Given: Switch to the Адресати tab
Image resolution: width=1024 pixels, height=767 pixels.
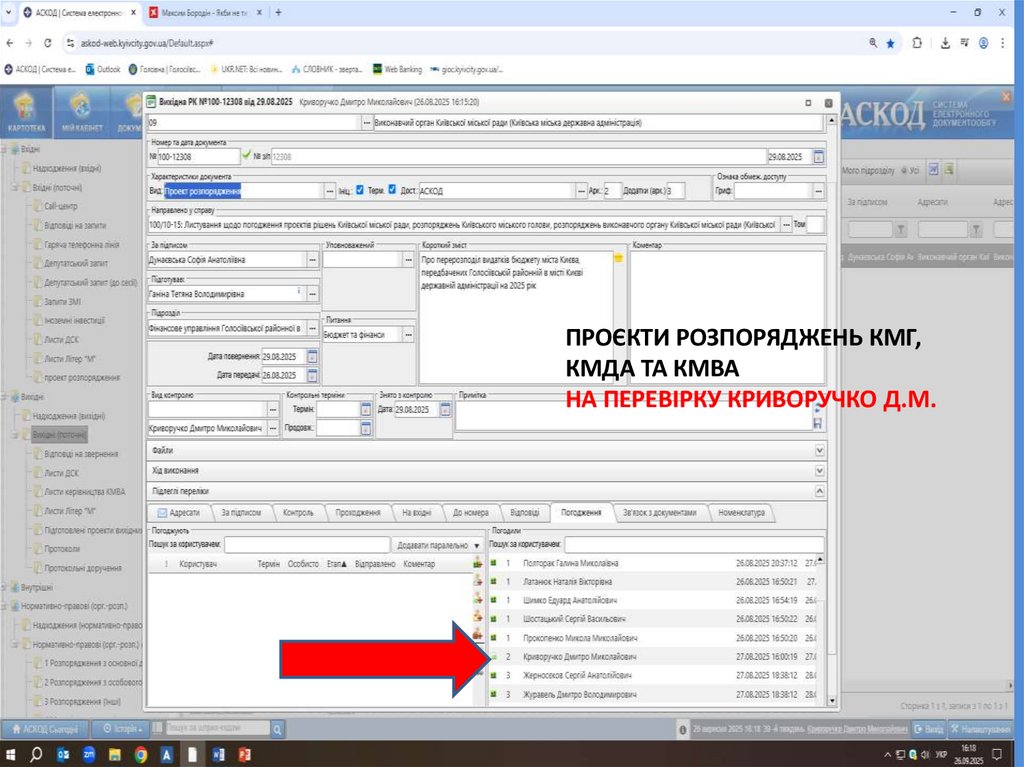Looking at the screenshot, I should (178, 513).
